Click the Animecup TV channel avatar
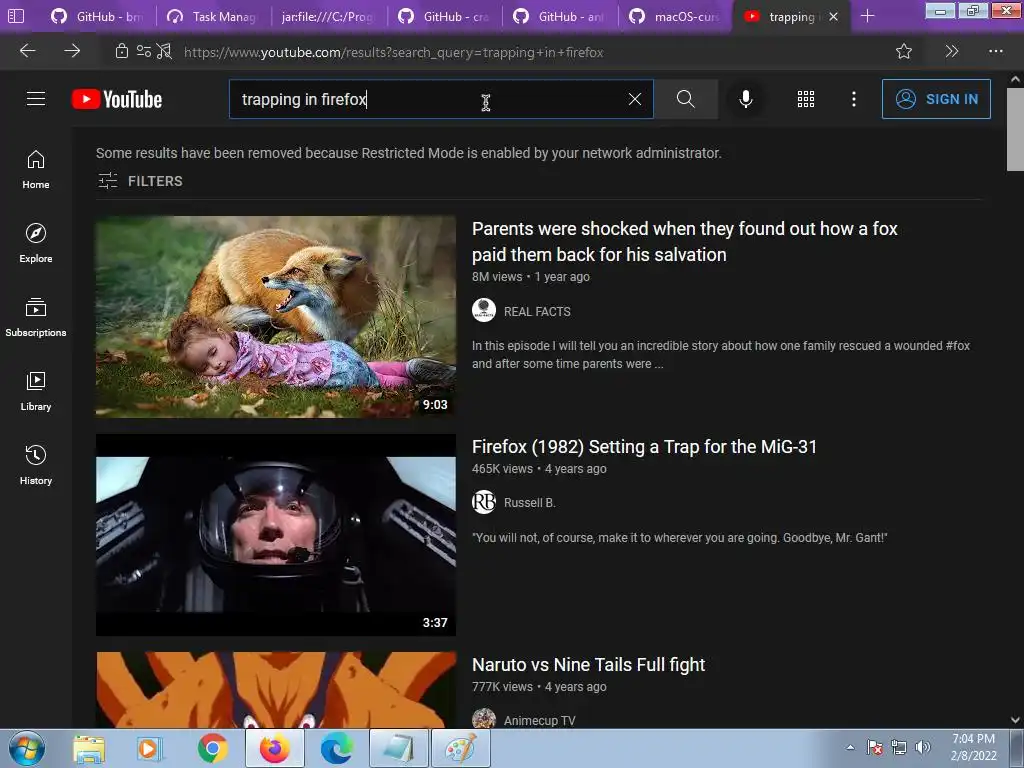This screenshot has width=1024, height=768. click(x=484, y=719)
